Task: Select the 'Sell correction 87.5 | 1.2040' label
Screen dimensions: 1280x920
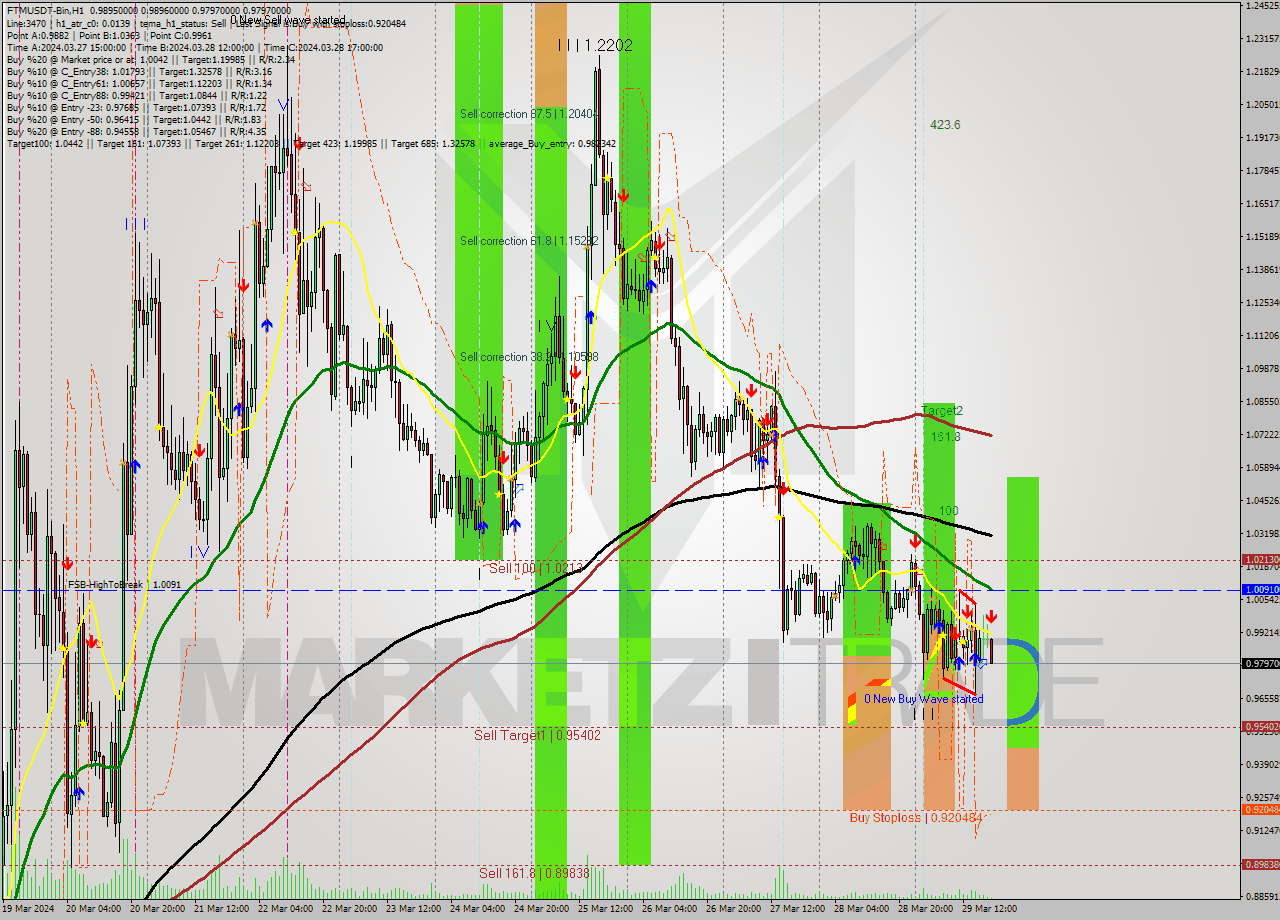Action: click(528, 114)
